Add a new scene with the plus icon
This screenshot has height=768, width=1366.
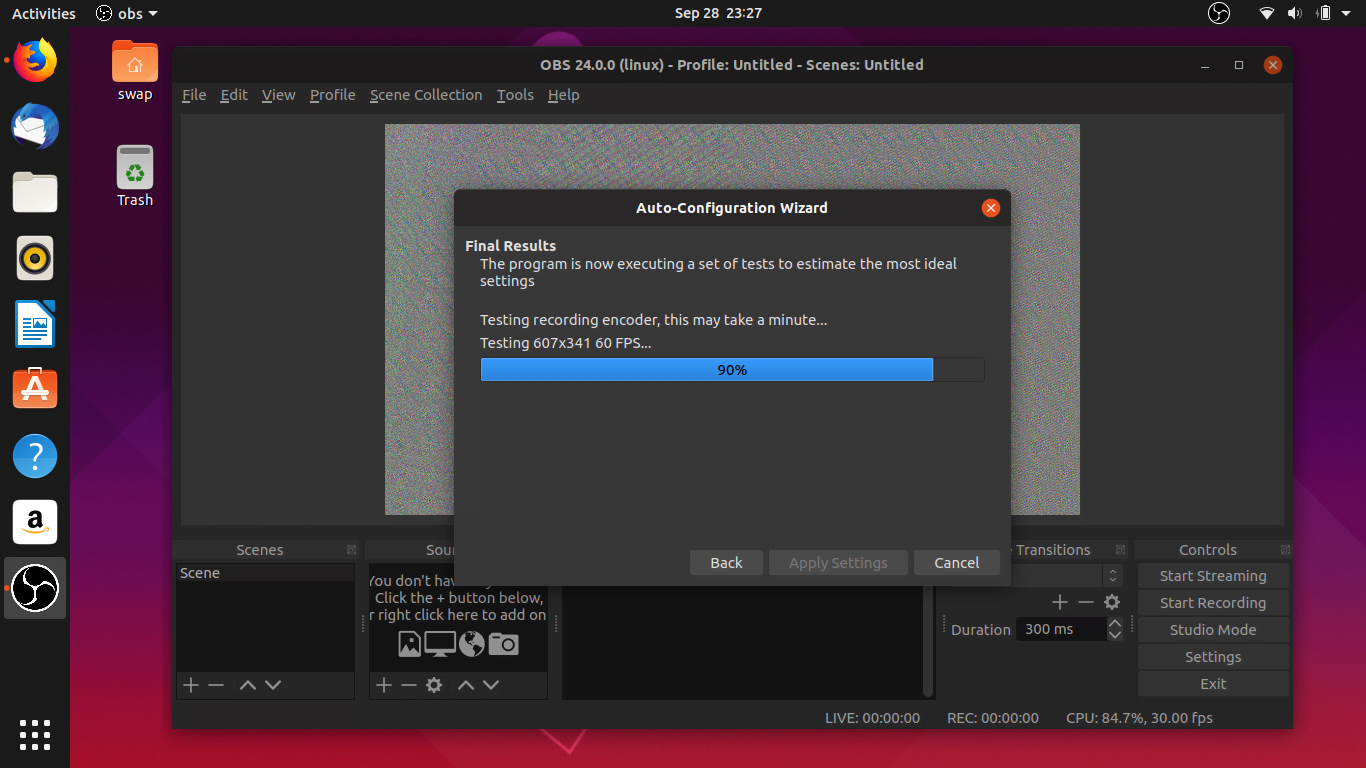190,685
